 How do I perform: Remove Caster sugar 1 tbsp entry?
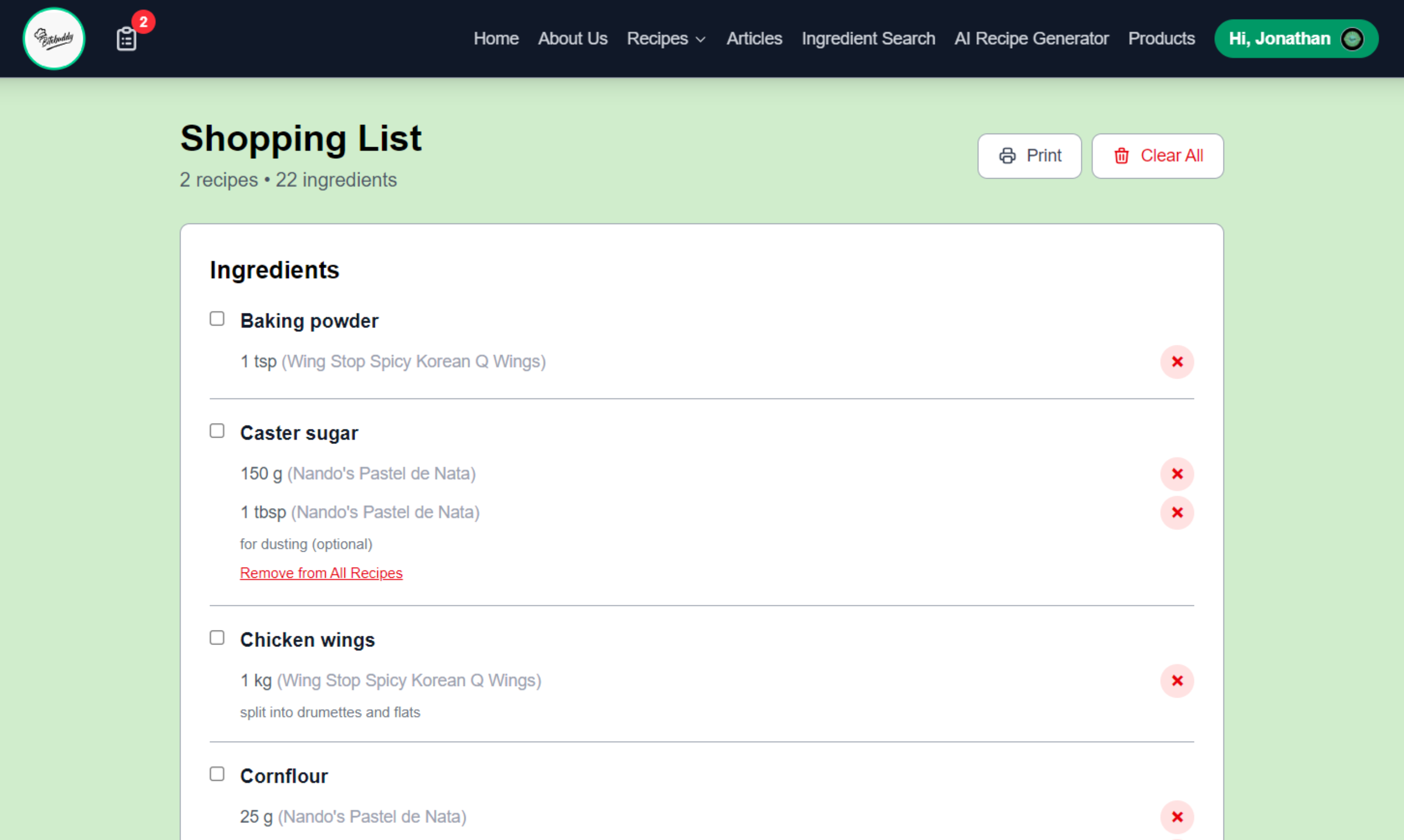[x=1176, y=512]
